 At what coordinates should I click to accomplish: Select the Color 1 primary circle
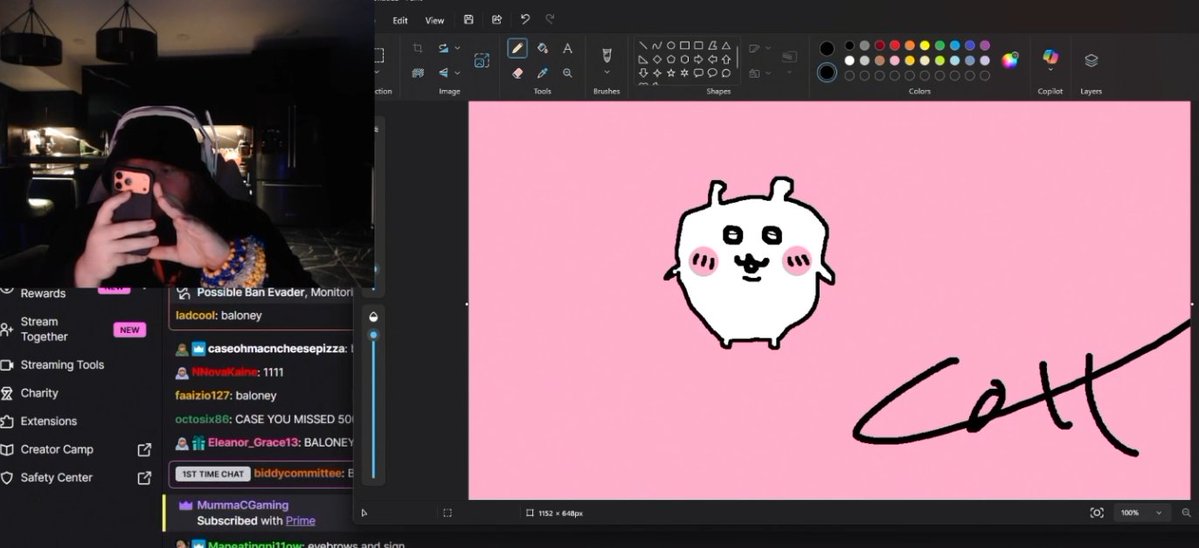coord(827,48)
